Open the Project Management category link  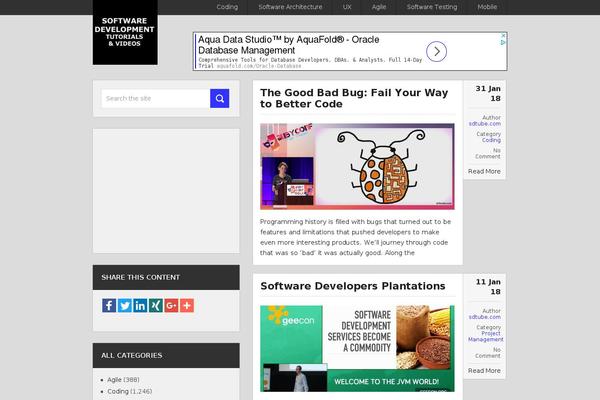click(486, 336)
